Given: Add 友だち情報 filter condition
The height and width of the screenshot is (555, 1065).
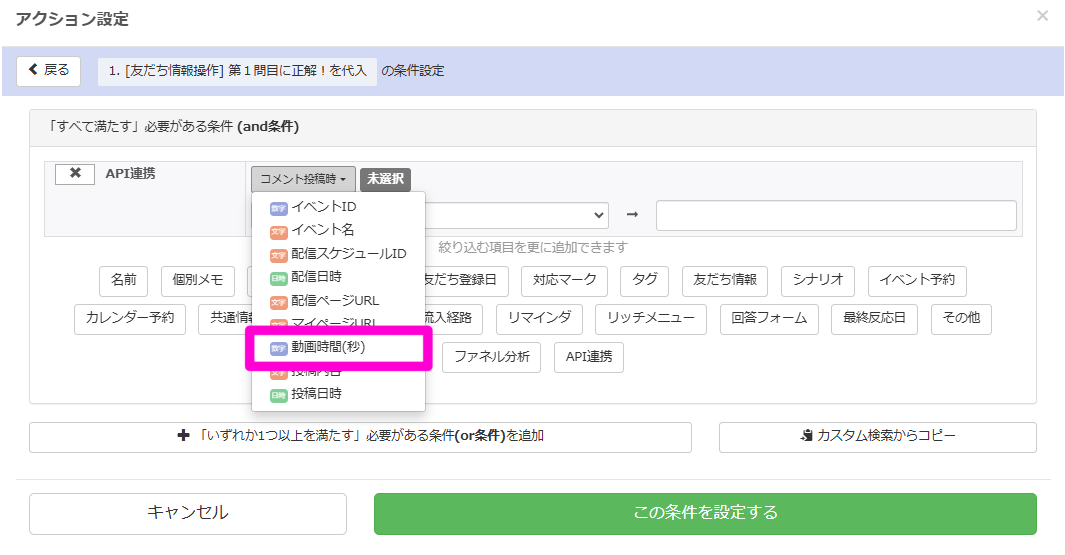Looking at the screenshot, I should [725, 281].
